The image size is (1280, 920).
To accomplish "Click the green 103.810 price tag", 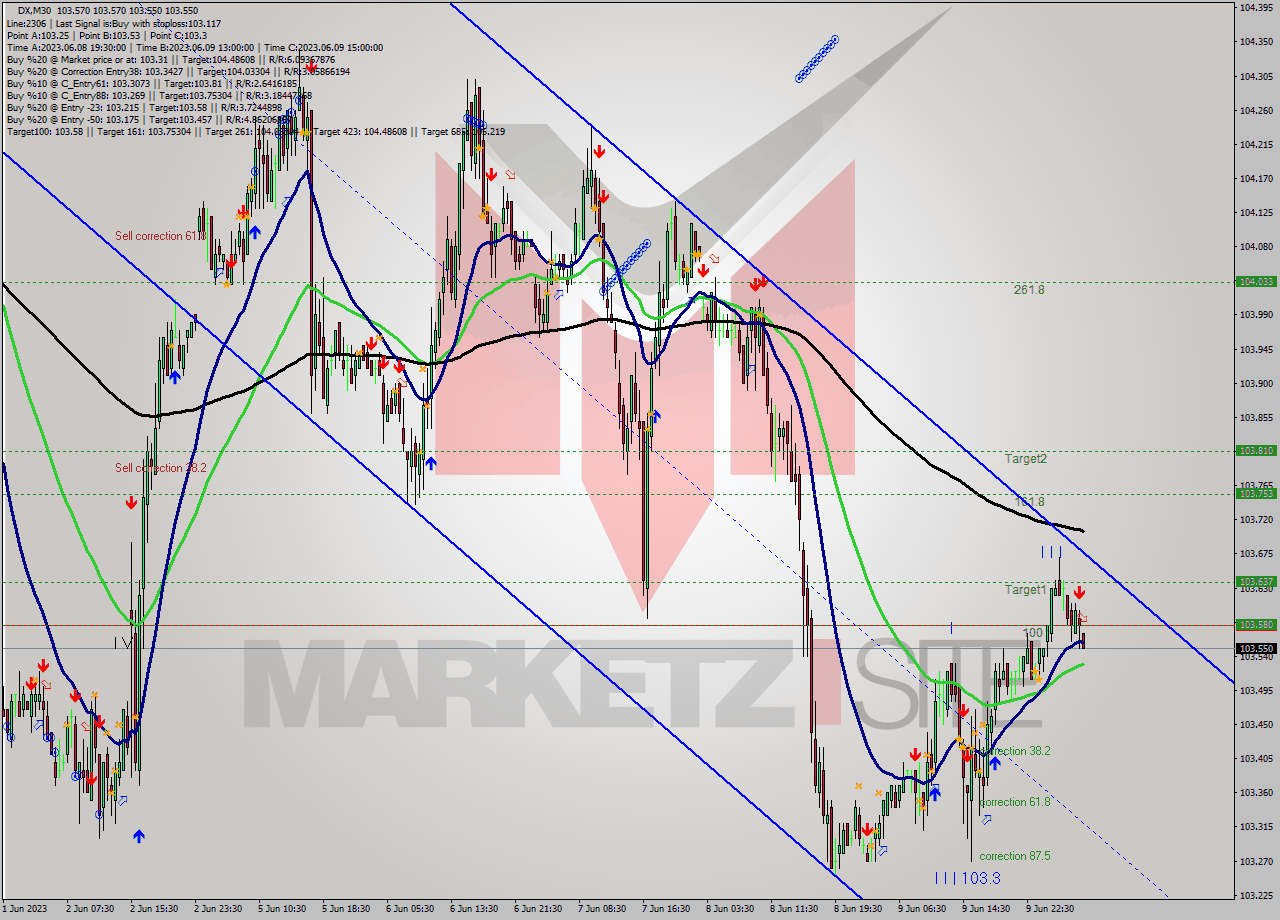I will coord(1256,451).
